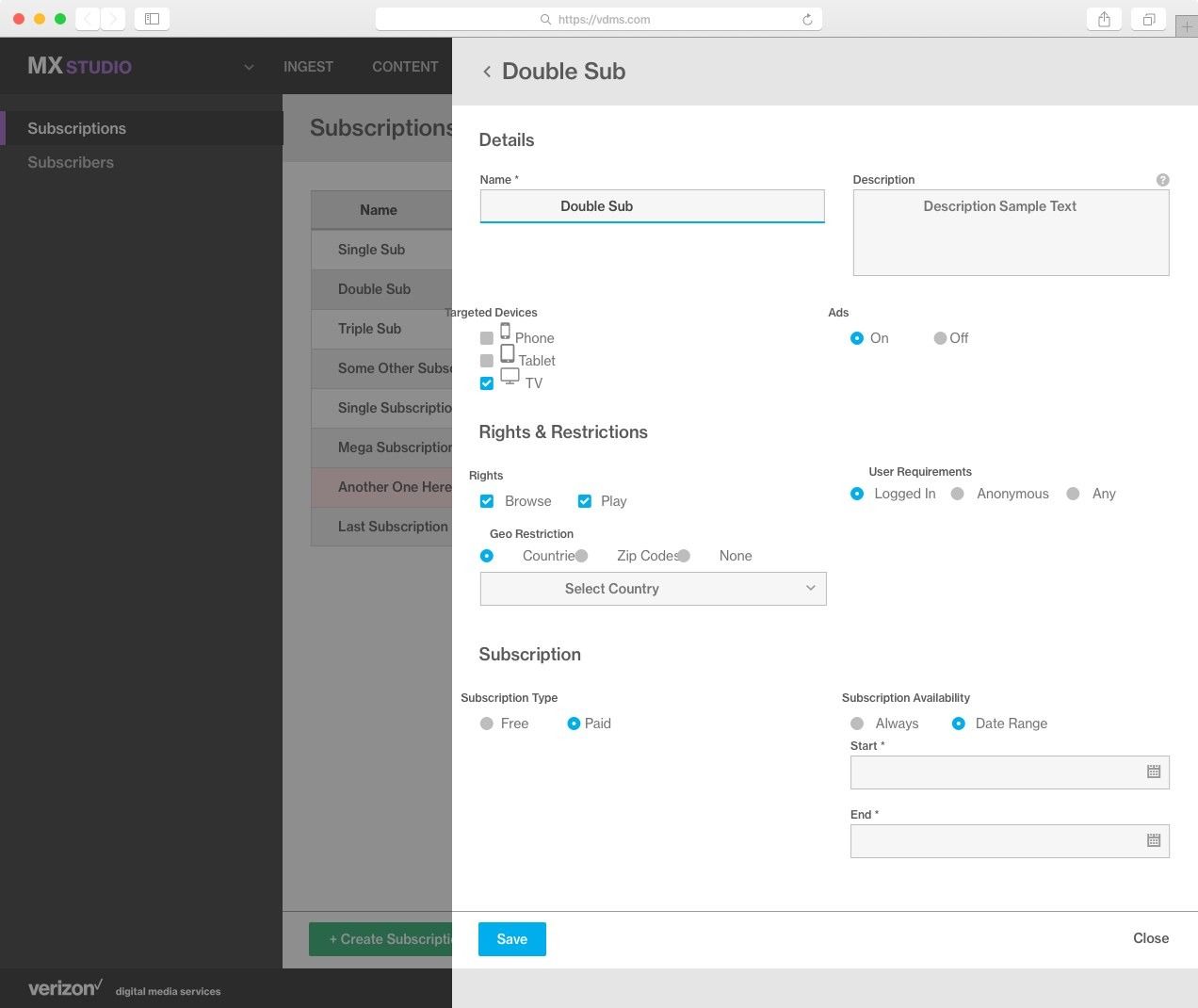The width and height of the screenshot is (1198, 1008).
Task: Select the Single Subscription row
Action: click(x=381, y=408)
